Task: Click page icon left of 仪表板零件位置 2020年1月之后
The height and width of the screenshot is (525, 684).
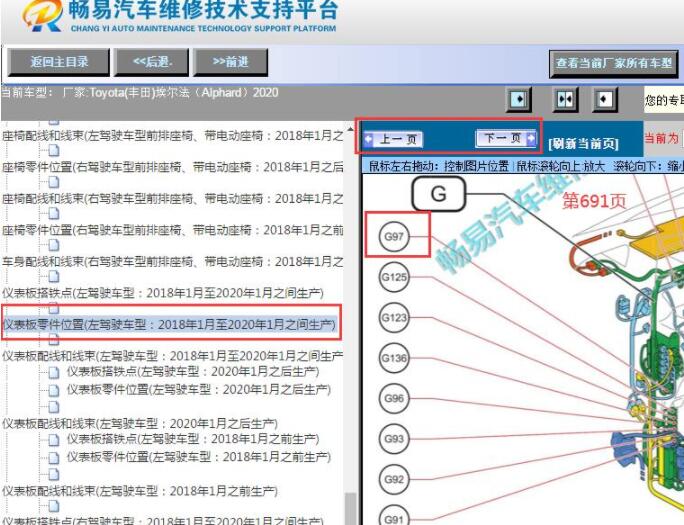Action: tap(54, 390)
